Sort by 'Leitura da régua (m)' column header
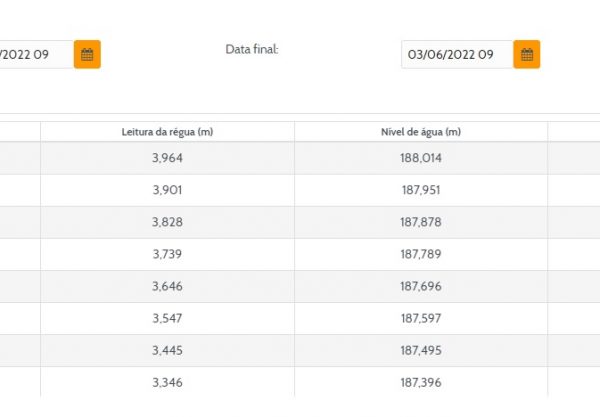 tap(167, 132)
